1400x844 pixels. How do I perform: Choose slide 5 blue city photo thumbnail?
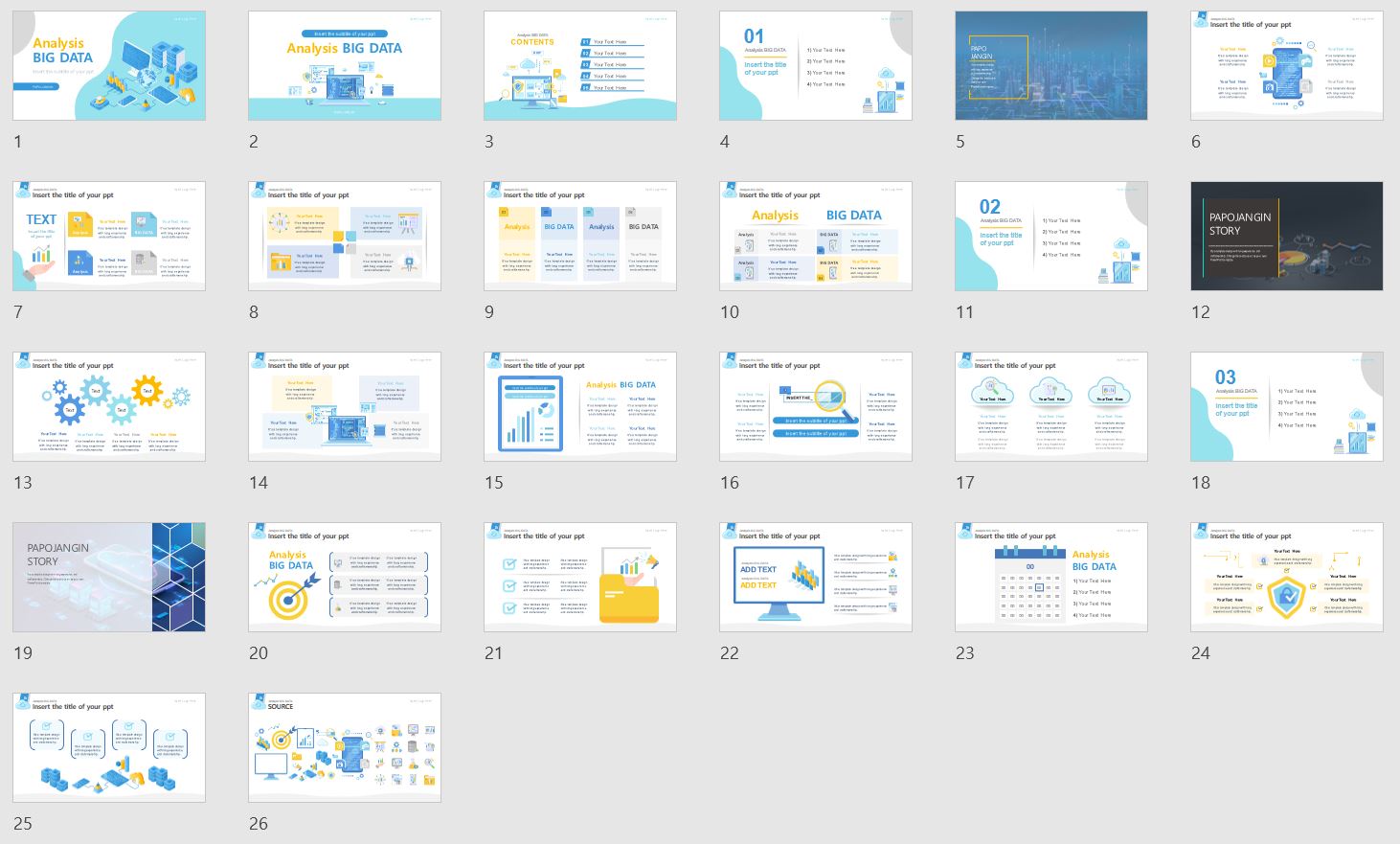click(x=1051, y=65)
